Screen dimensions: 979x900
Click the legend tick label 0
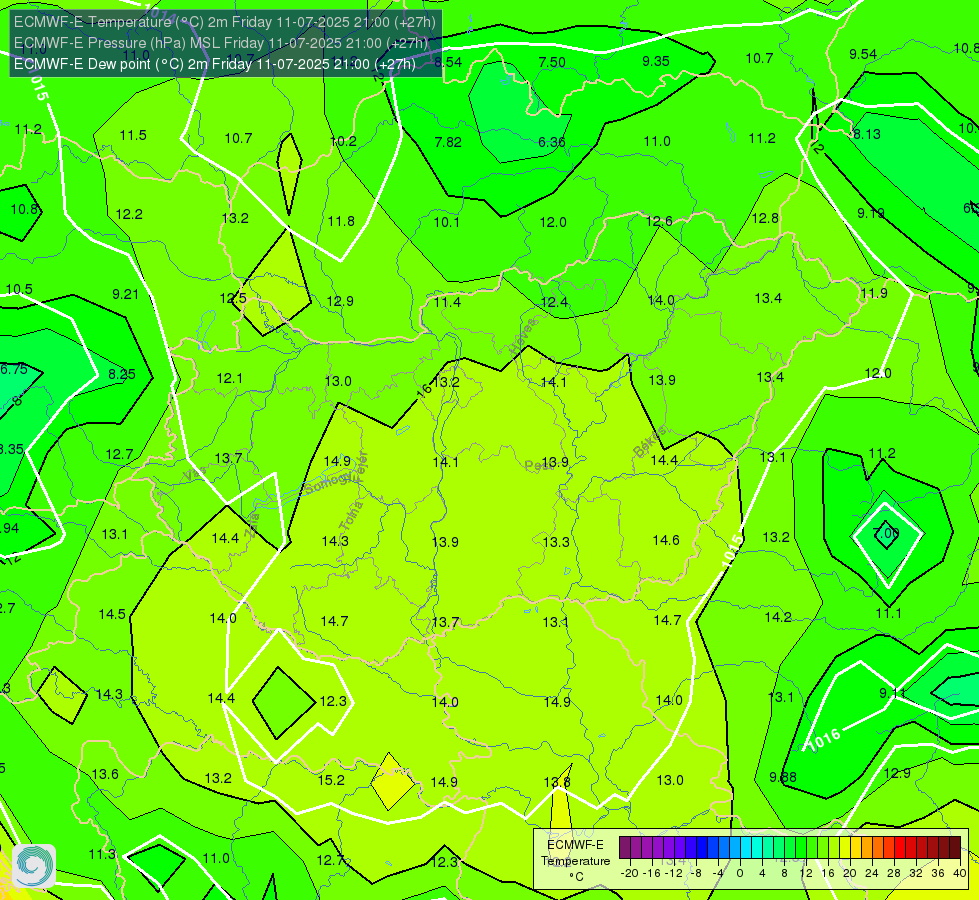click(x=740, y=873)
